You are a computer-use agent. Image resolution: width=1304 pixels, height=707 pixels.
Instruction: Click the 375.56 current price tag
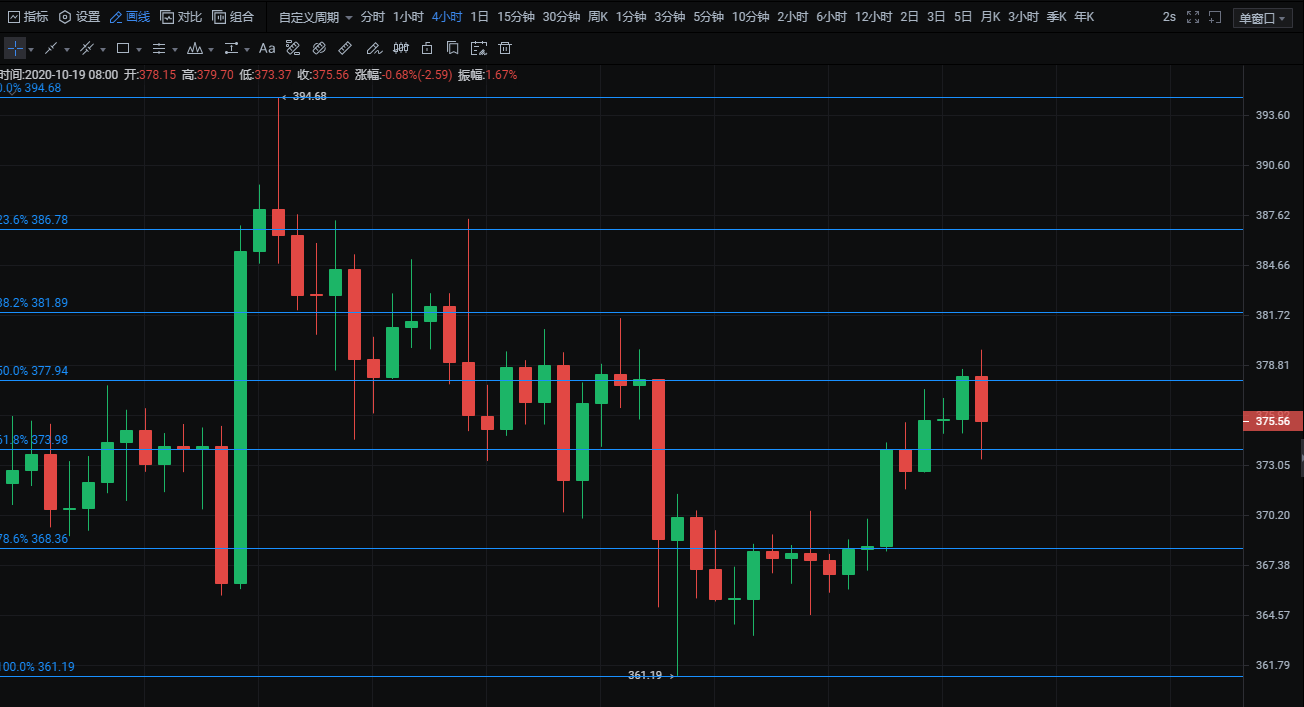pos(1271,421)
